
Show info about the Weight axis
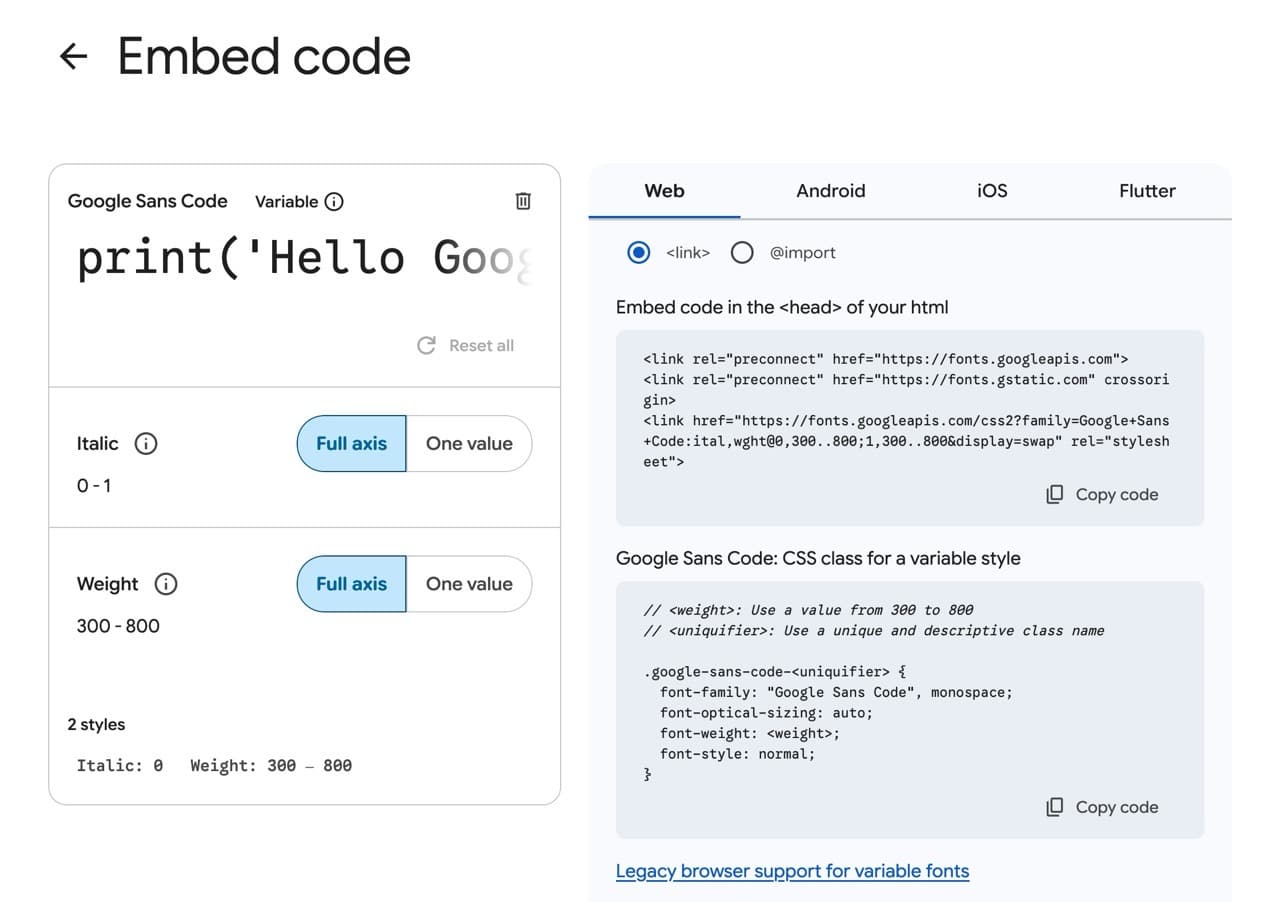pyautogui.click(x=166, y=584)
